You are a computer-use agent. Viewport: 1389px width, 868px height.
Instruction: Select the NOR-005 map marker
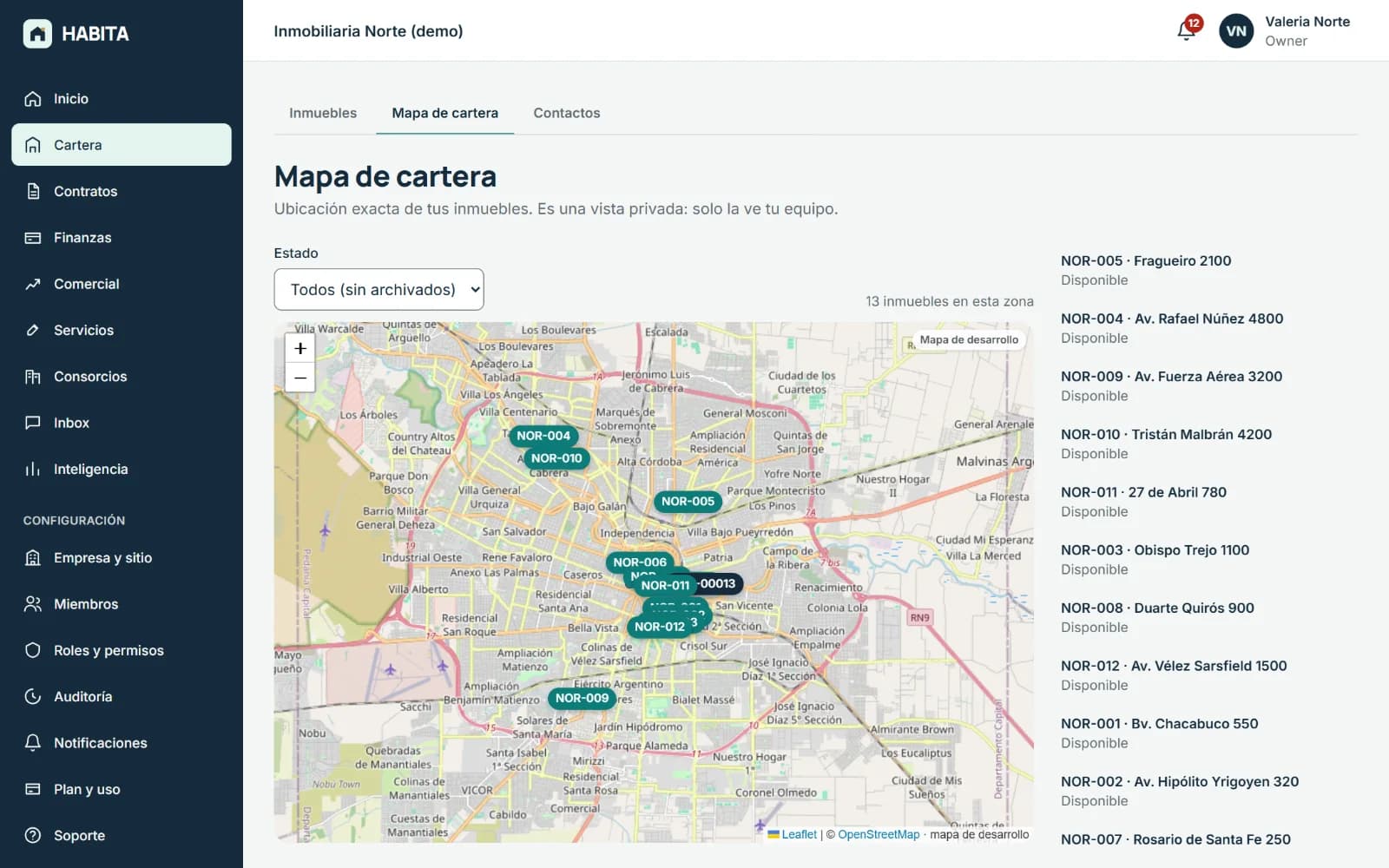688,501
